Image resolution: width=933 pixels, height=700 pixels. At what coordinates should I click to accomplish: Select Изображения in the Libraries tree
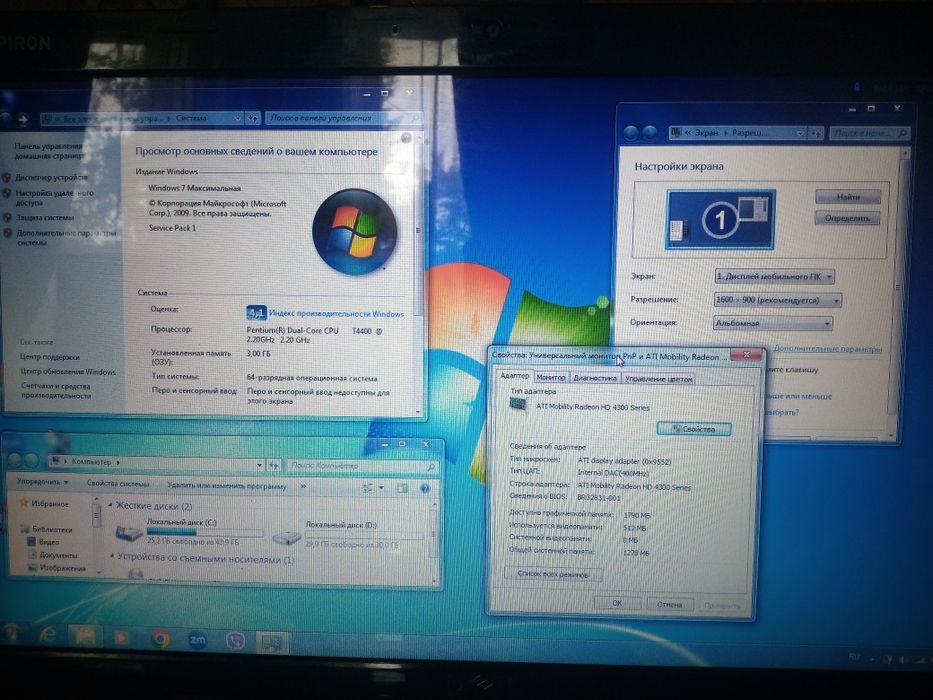click(x=62, y=568)
